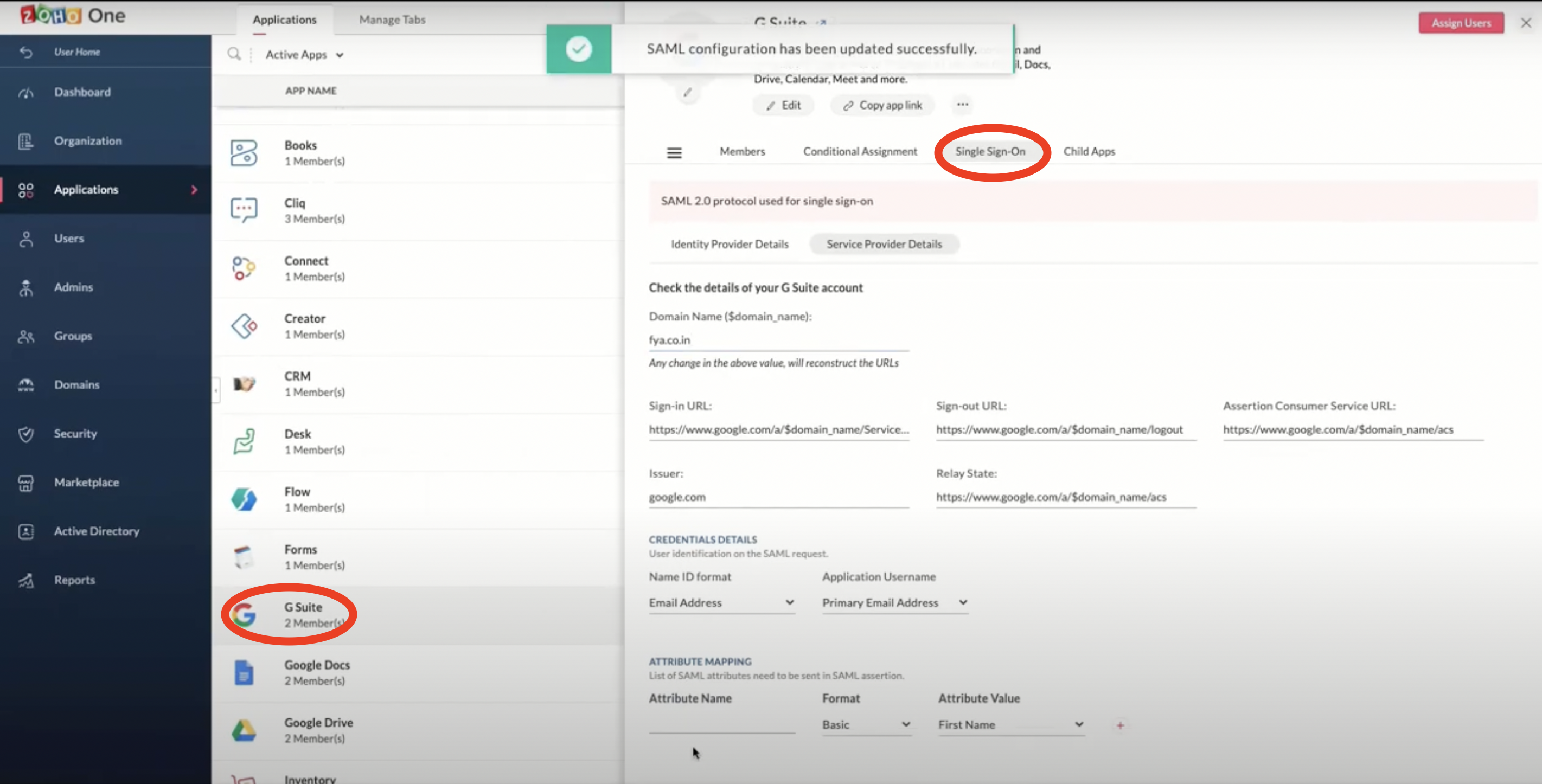Open the Members tab
The height and width of the screenshot is (784, 1542).
tap(743, 152)
